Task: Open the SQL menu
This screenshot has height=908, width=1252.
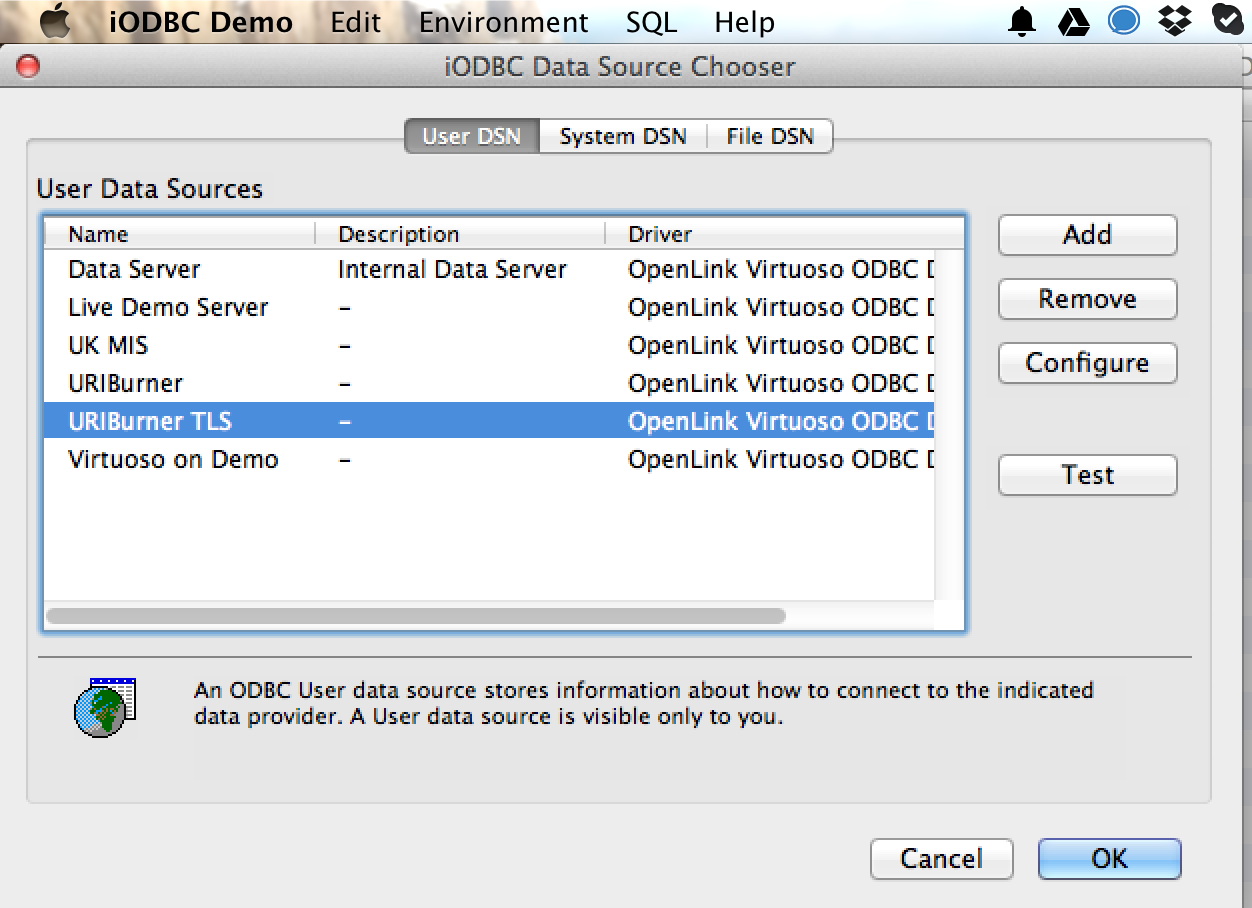Action: point(651,22)
